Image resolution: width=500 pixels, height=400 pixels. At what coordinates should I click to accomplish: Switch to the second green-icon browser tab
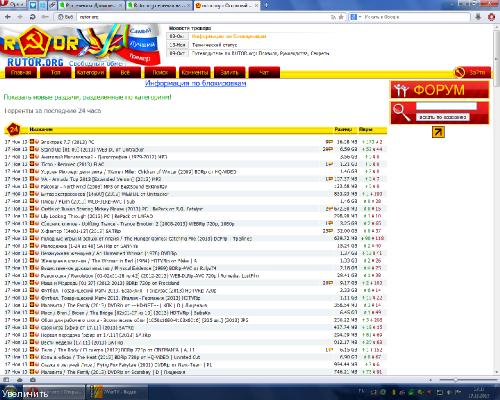coord(159,5)
